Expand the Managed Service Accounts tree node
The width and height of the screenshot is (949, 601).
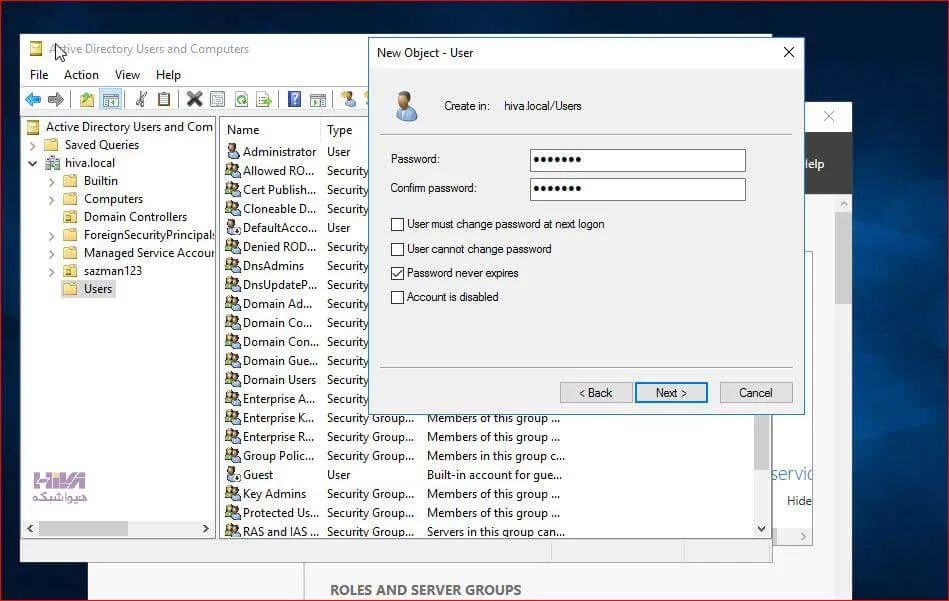click(51, 254)
